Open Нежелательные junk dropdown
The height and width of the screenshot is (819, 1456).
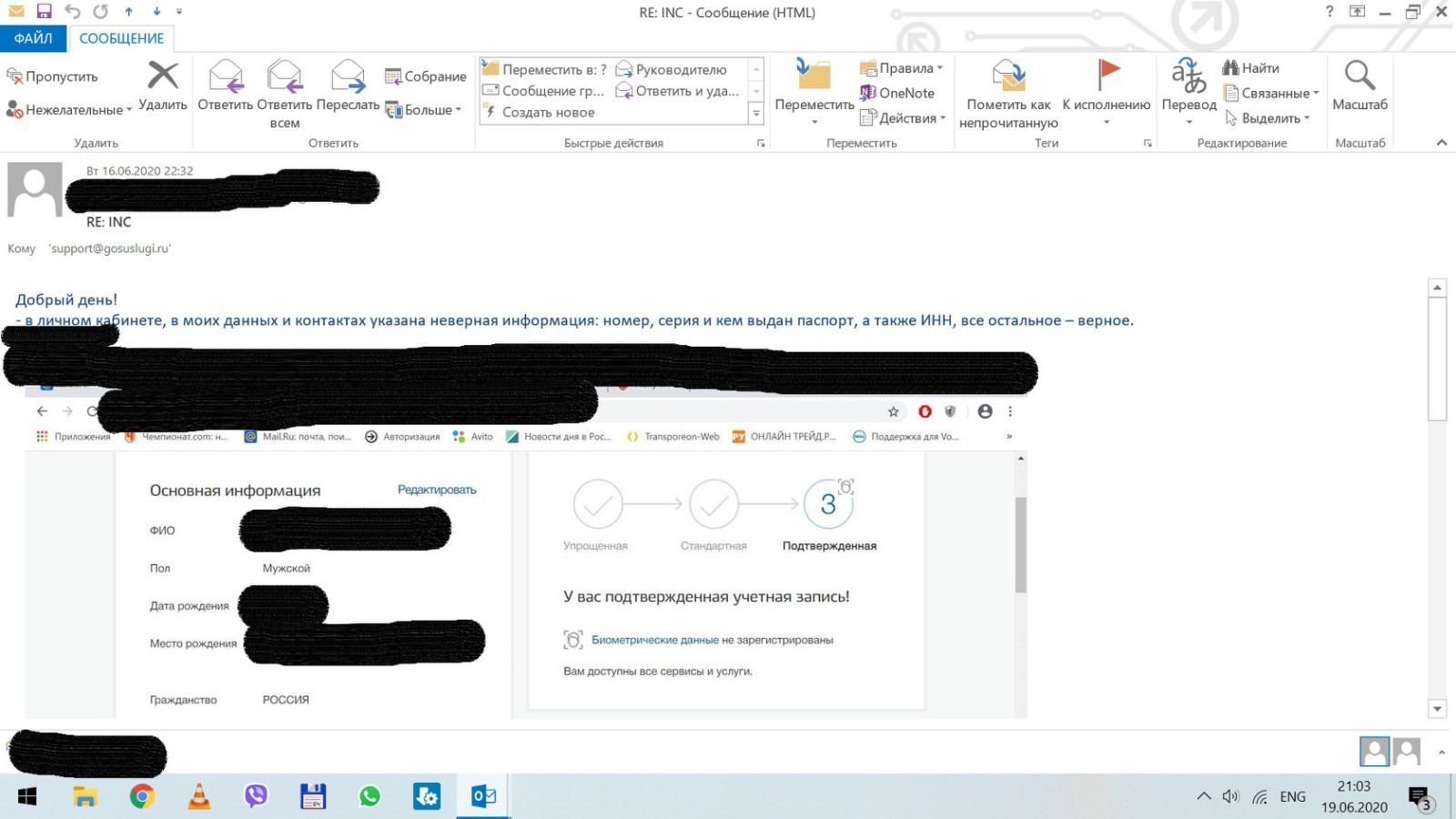click(69, 110)
